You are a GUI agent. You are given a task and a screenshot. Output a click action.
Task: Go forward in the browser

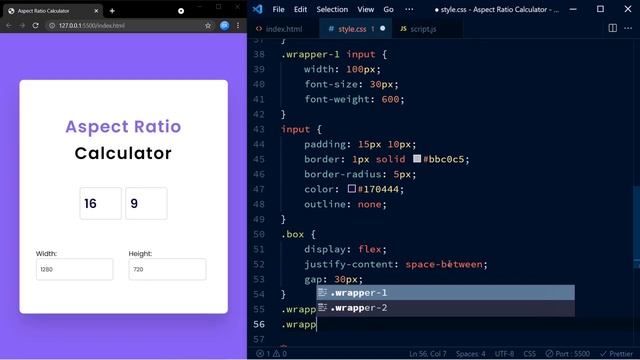[22, 25]
